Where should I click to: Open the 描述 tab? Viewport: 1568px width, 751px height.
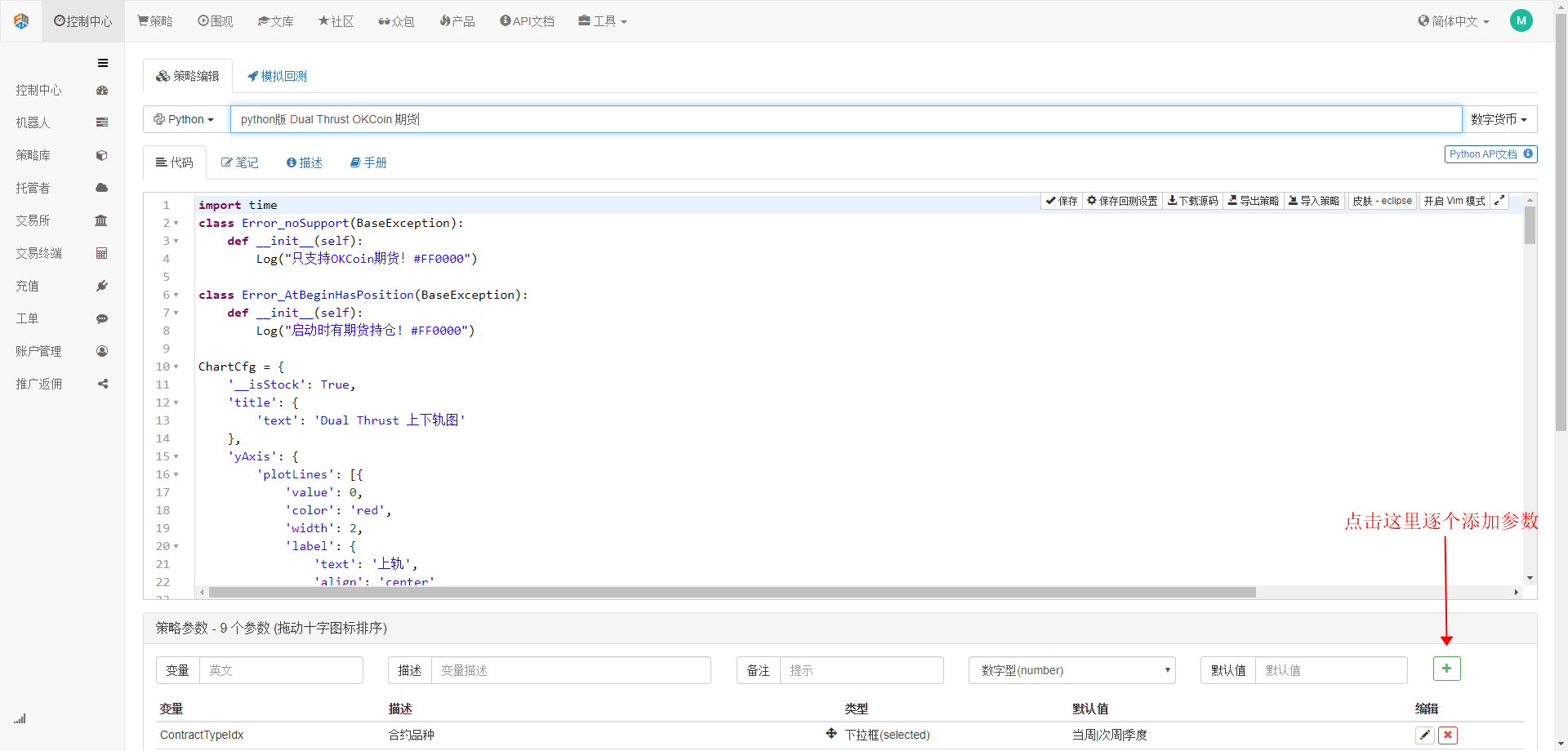(x=305, y=162)
